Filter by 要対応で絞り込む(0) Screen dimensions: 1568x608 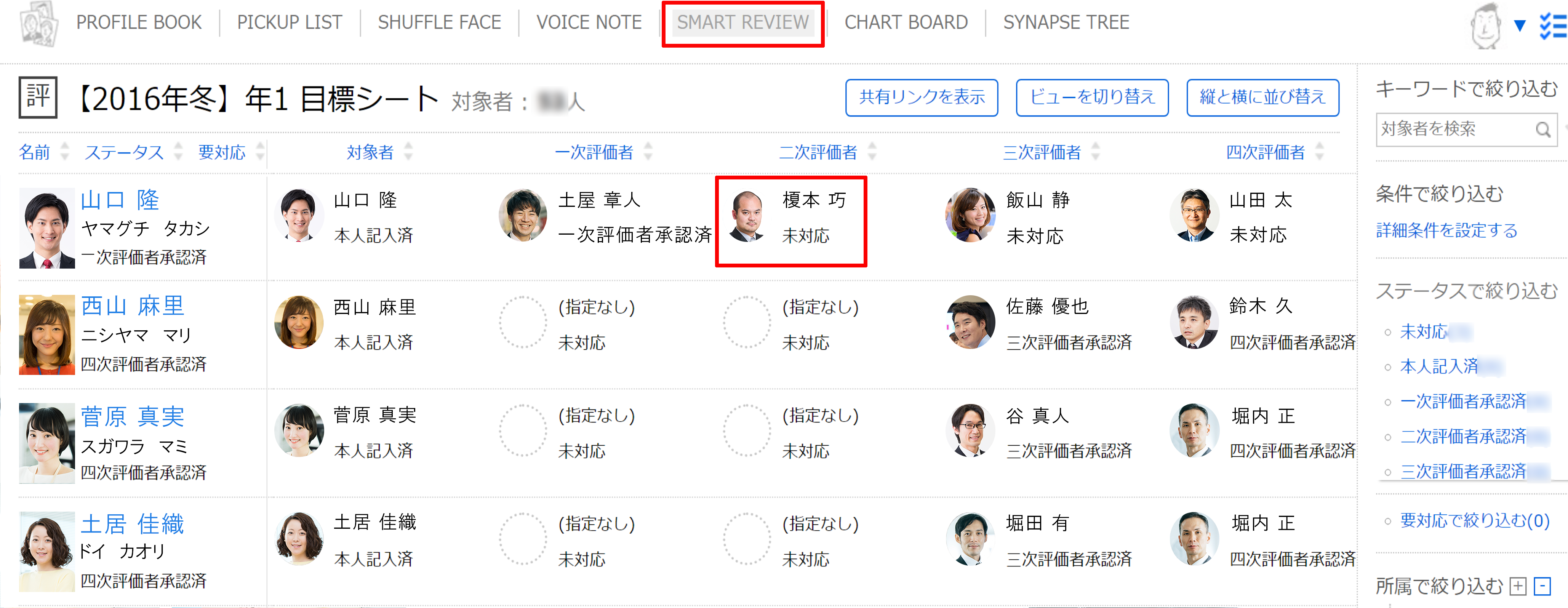point(1474,520)
